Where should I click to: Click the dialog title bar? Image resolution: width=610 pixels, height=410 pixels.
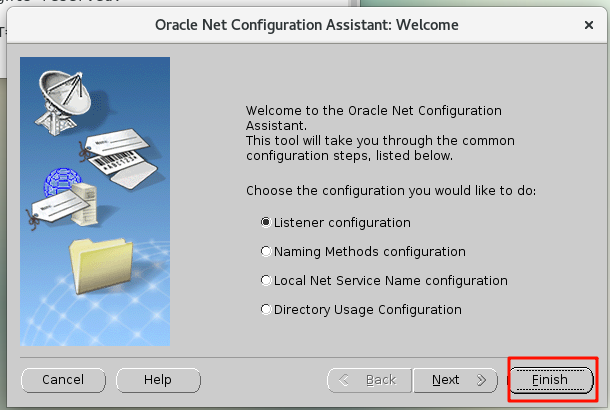(x=307, y=24)
